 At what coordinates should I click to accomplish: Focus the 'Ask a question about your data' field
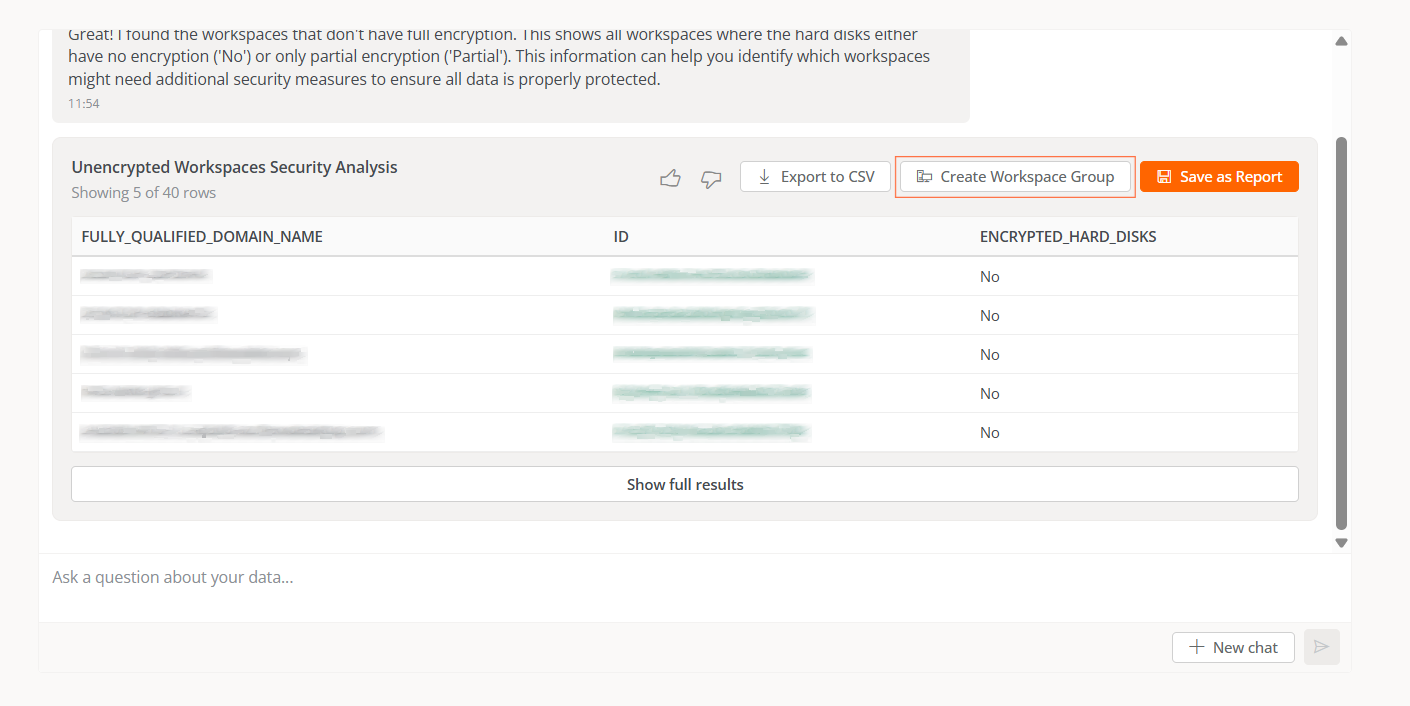point(600,578)
